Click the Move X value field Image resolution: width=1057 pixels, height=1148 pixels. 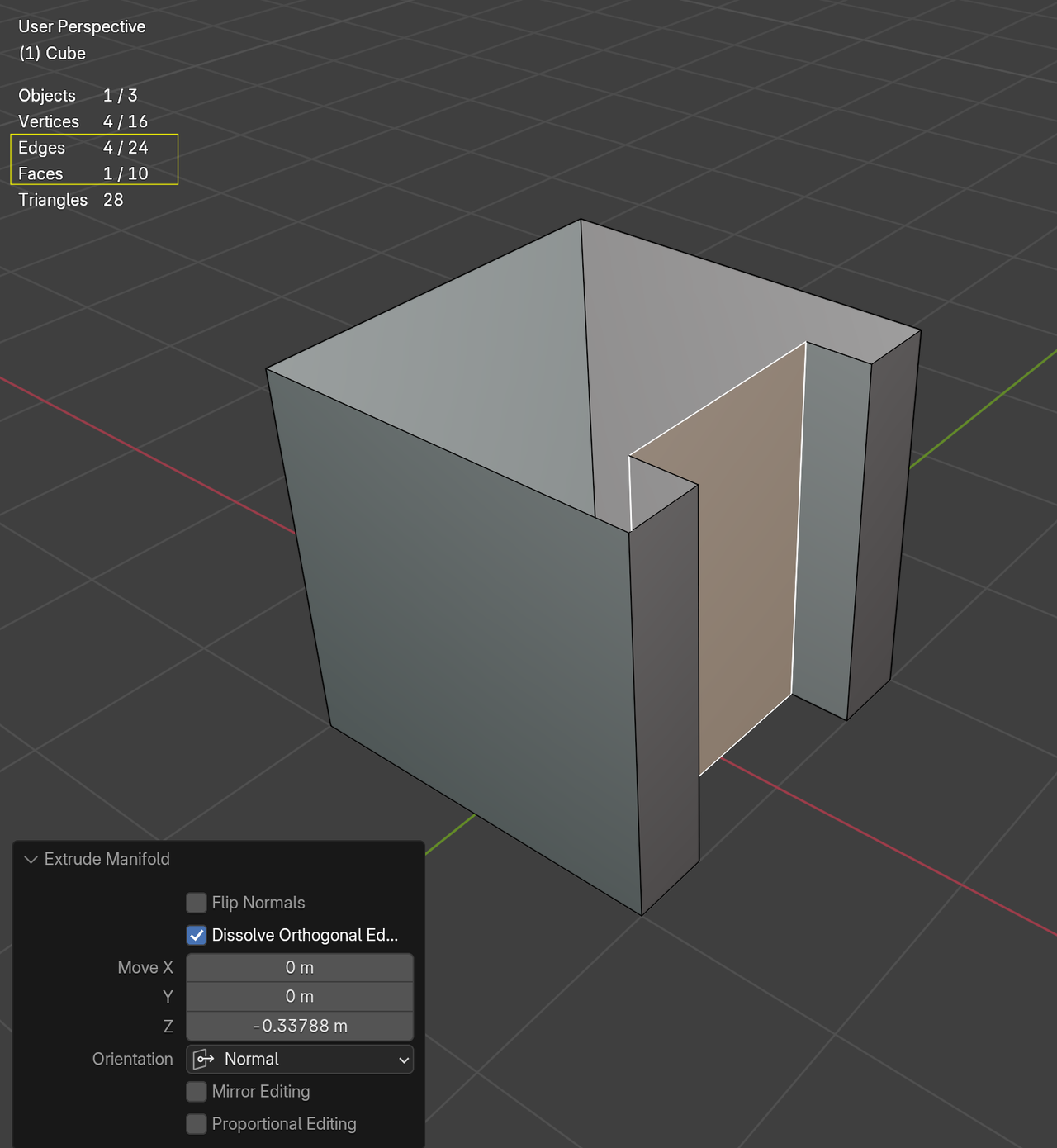click(300, 967)
